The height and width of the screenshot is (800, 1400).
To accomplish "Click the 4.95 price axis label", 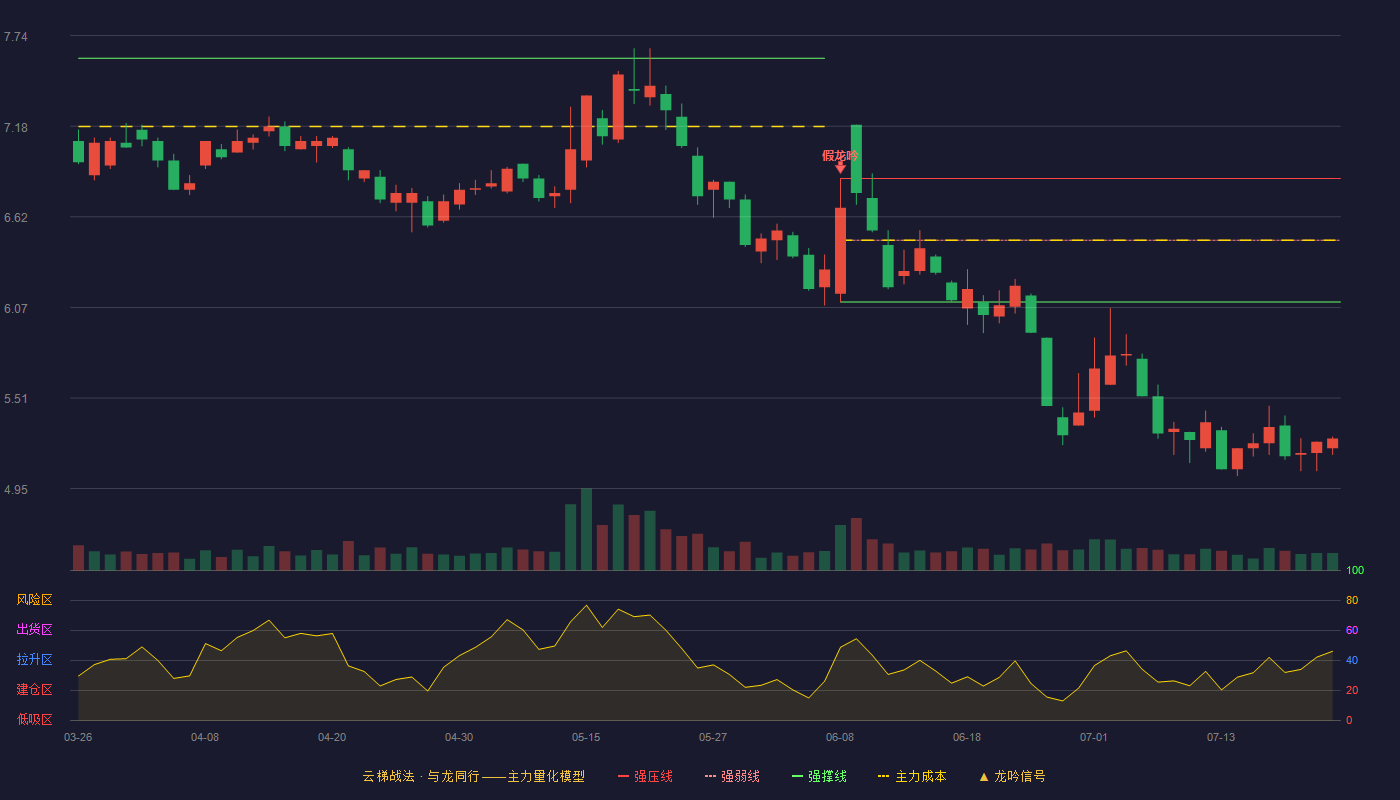I will click(16, 490).
